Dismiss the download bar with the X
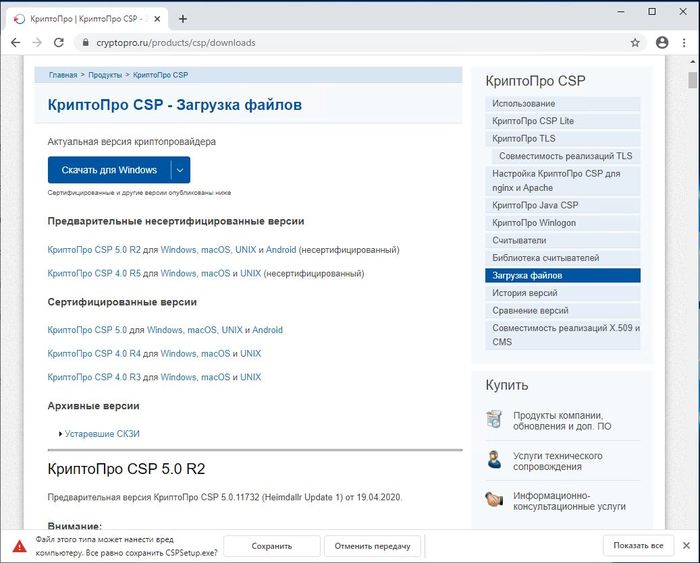700x563 pixels. coord(686,545)
